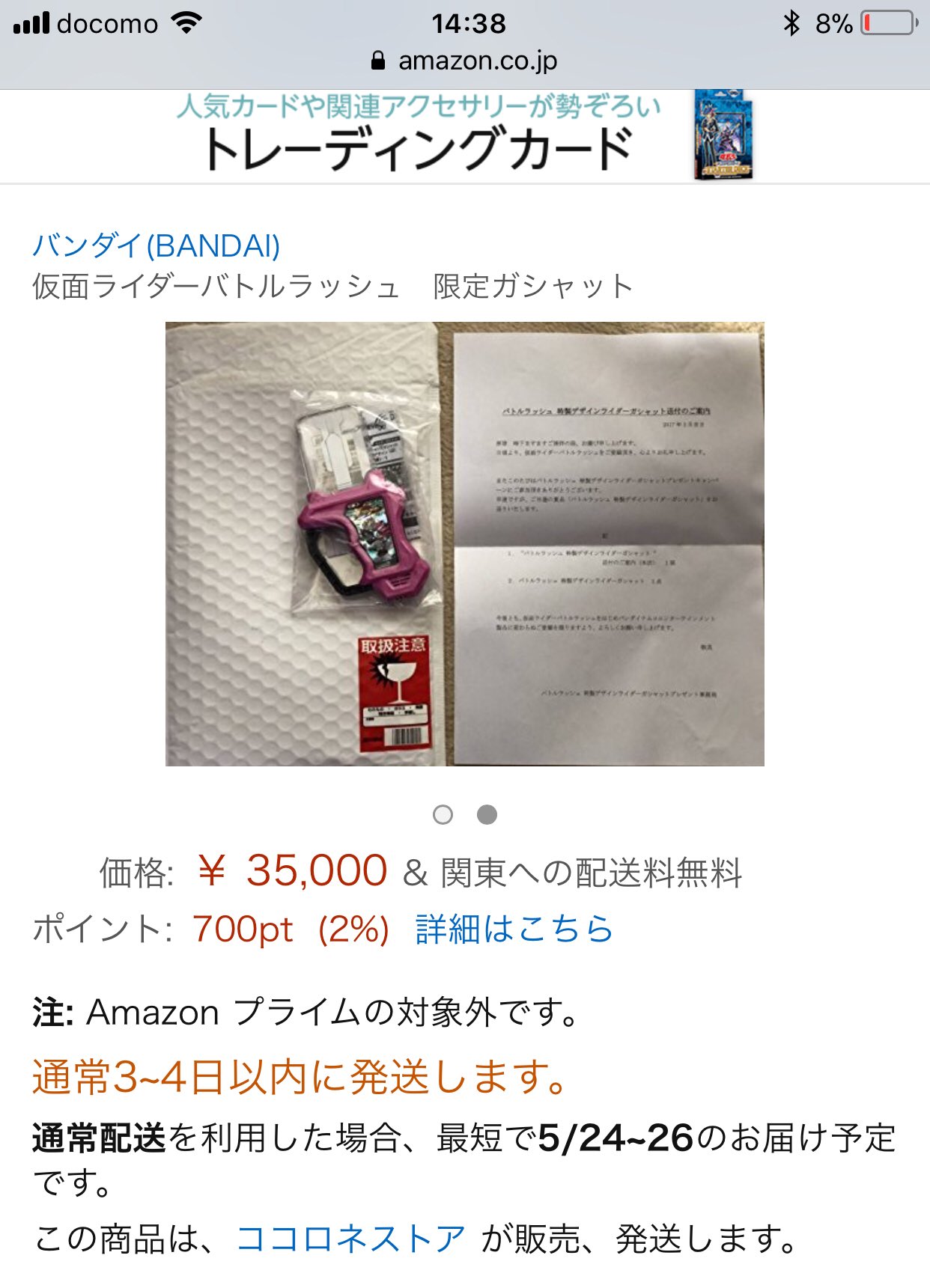Open the トレーディングカード banner ad
Screen dimensions: 930x1288
pyautogui.click(x=465, y=136)
